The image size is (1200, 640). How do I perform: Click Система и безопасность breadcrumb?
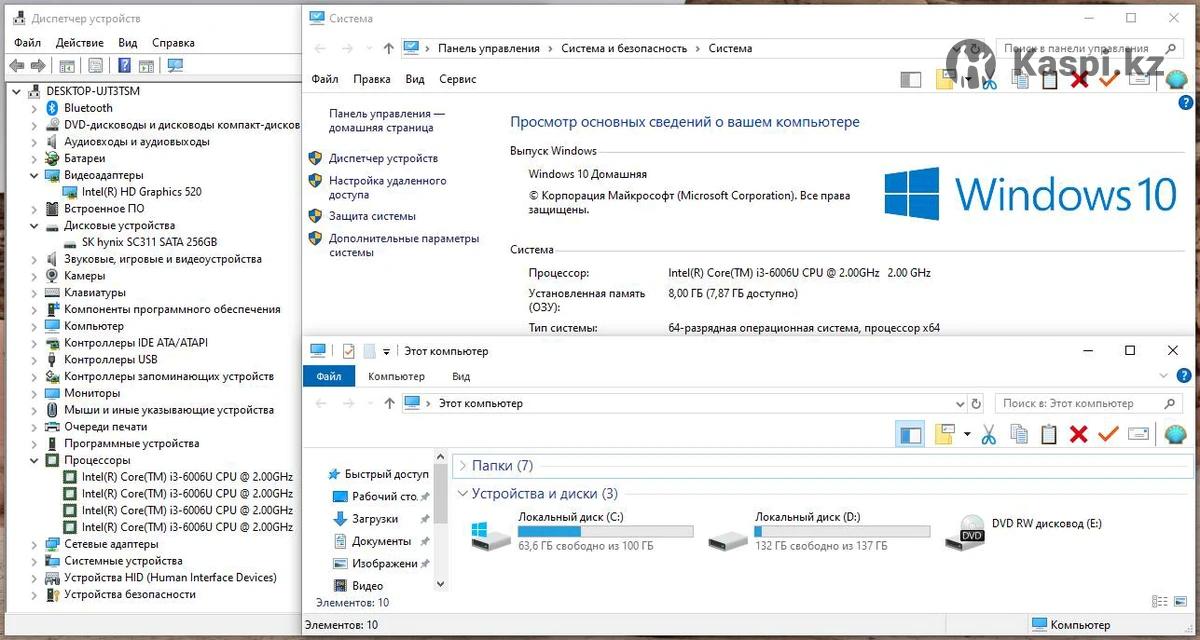click(624, 48)
